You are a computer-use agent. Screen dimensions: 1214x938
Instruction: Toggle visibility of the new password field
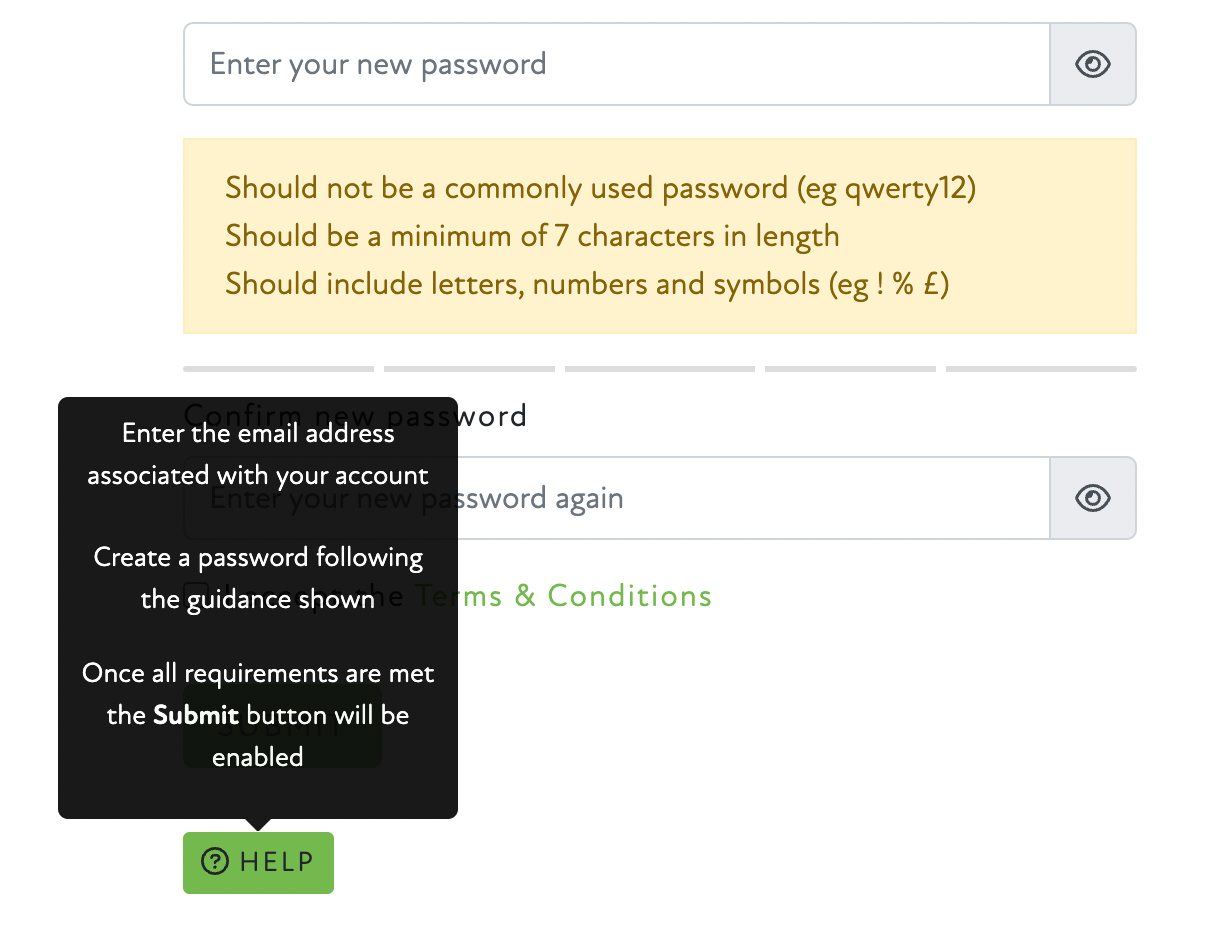(1093, 65)
